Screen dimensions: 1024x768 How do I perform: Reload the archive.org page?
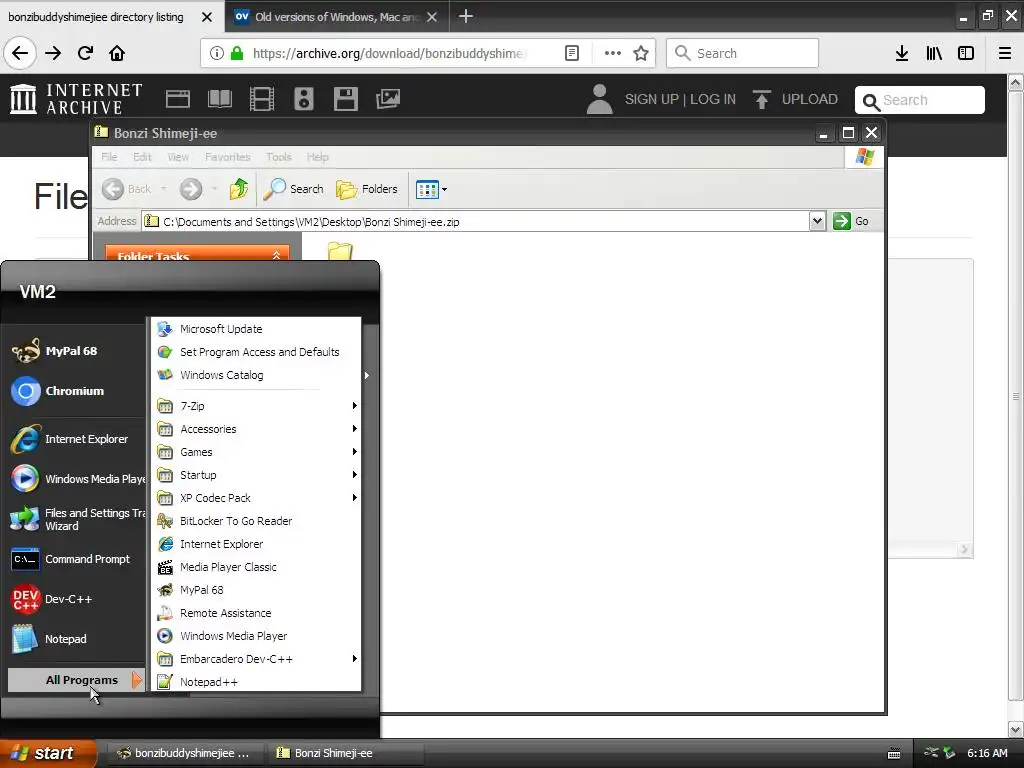click(85, 53)
